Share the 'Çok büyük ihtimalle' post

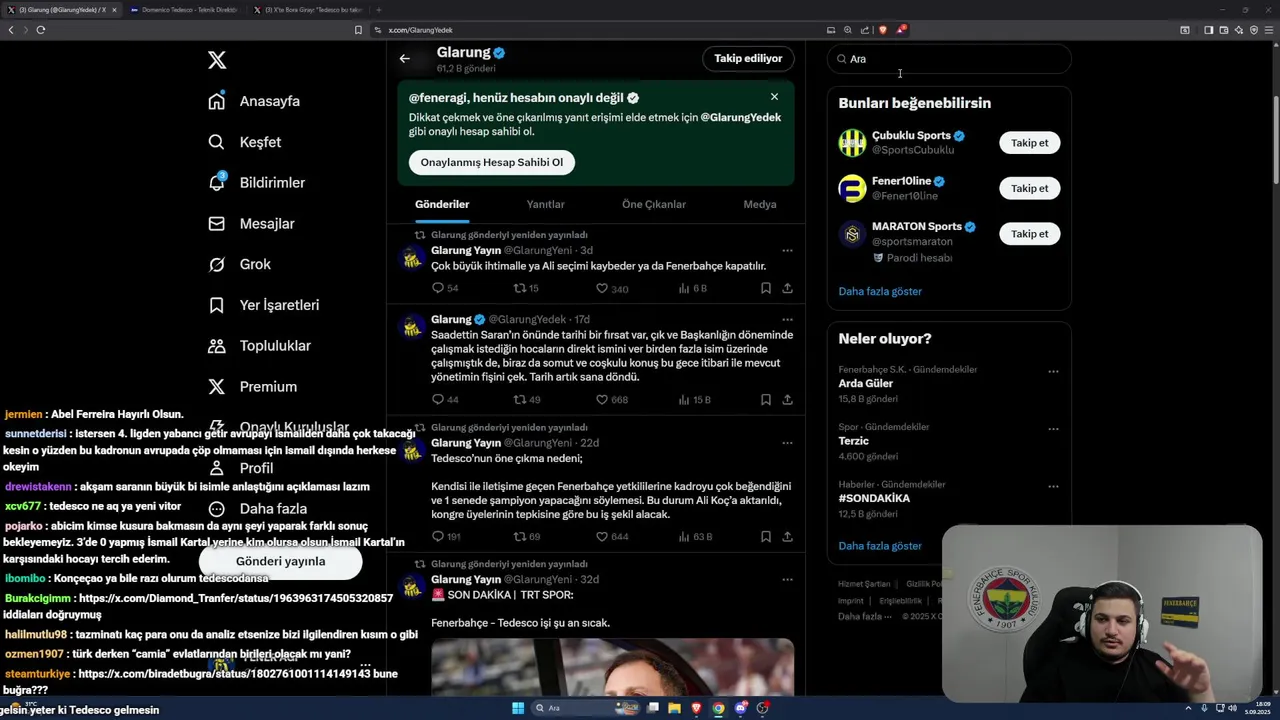click(x=787, y=288)
